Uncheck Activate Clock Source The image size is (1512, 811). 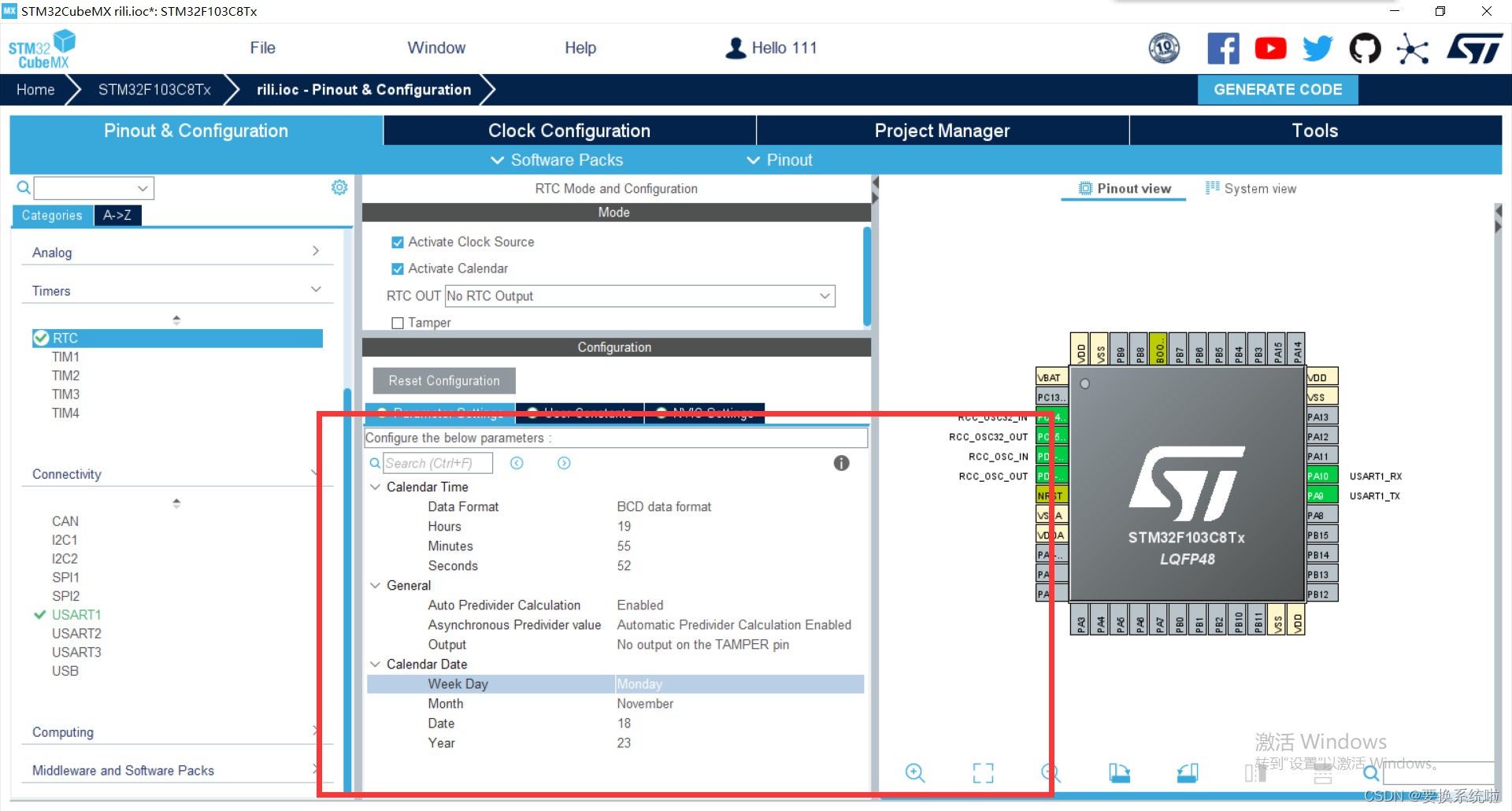pos(398,243)
